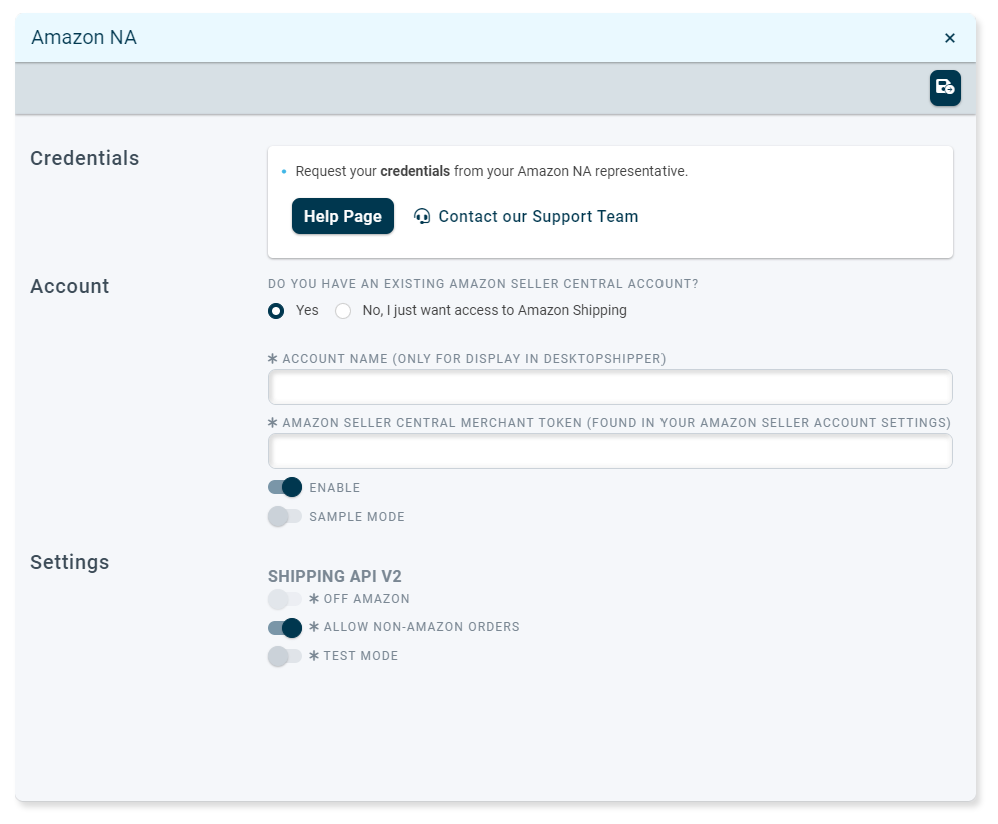This screenshot has width=998, height=824.
Task: Click the Settings section heading
Action: coord(70,562)
